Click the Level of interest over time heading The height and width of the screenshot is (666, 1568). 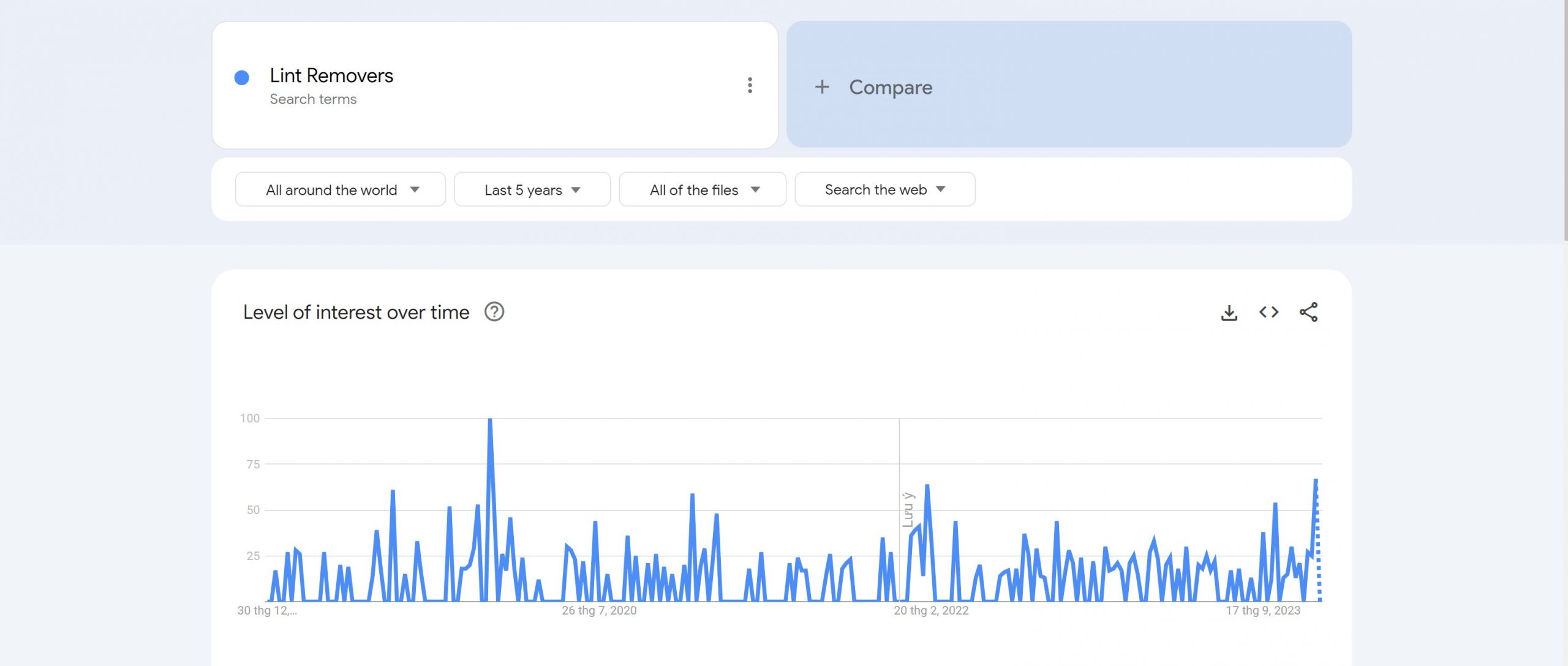pyautogui.click(x=356, y=312)
